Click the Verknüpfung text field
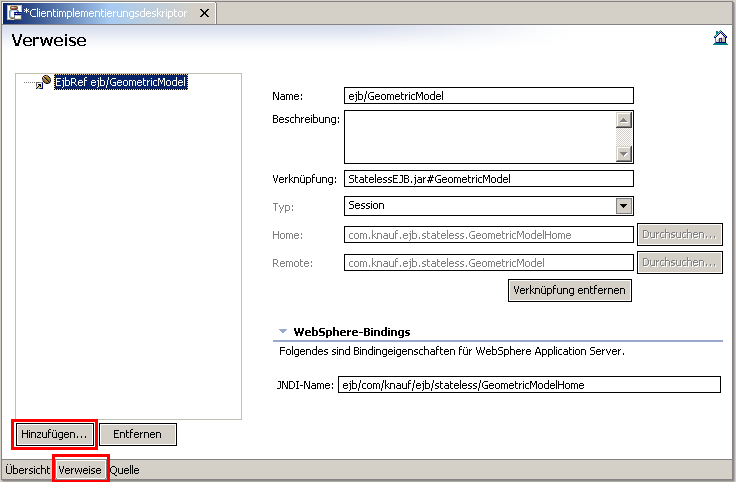The image size is (736, 482). tap(488, 179)
